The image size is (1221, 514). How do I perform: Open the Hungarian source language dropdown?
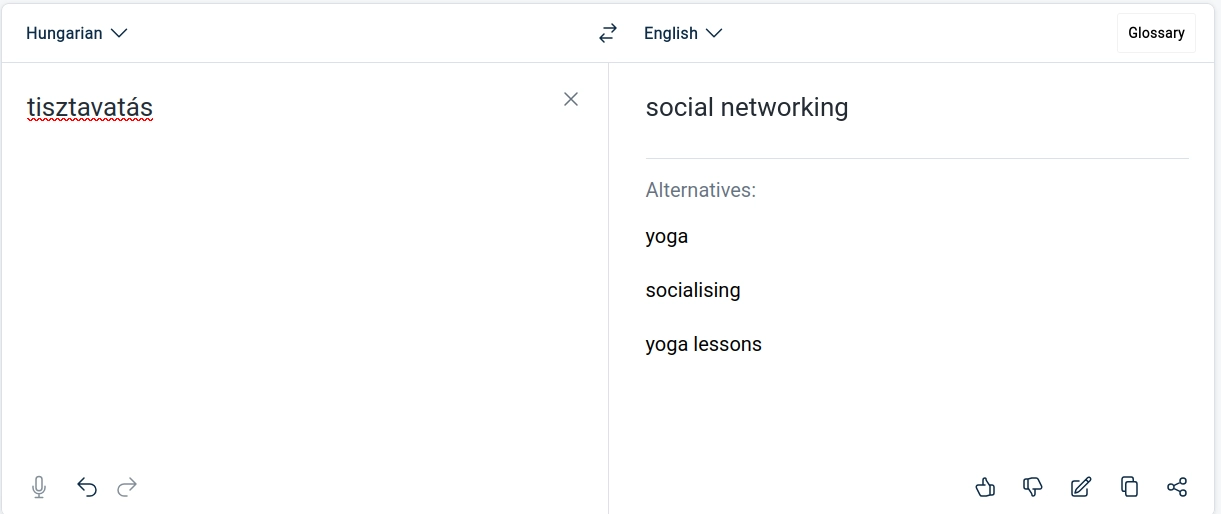coord(77,33)
